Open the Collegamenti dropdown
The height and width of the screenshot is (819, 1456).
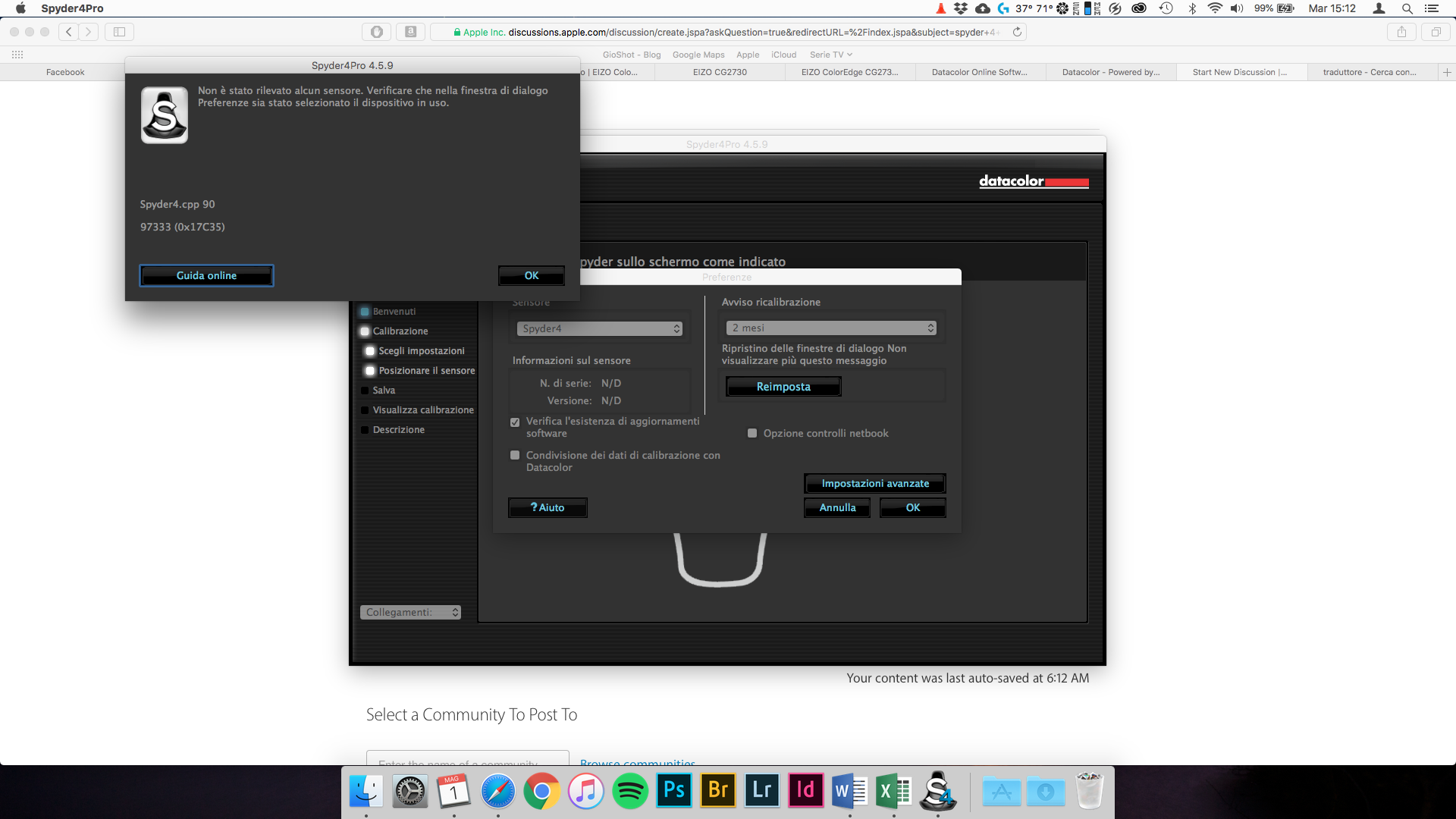(410, 612)
